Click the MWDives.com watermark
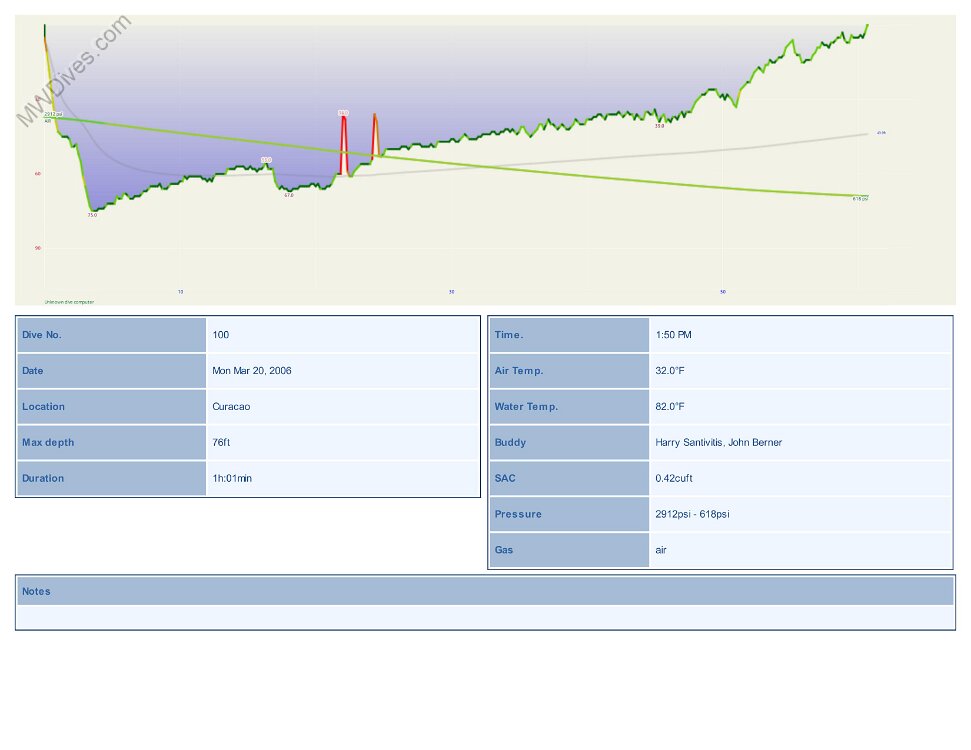 [72, 70]
